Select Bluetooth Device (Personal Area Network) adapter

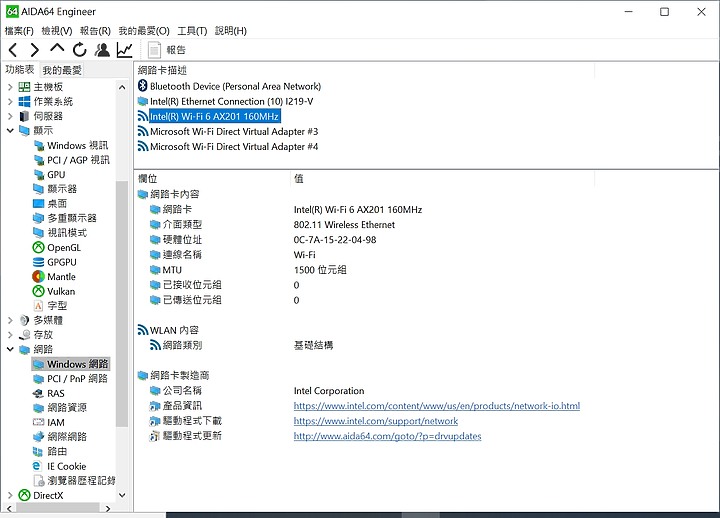(x=229, y=86)
